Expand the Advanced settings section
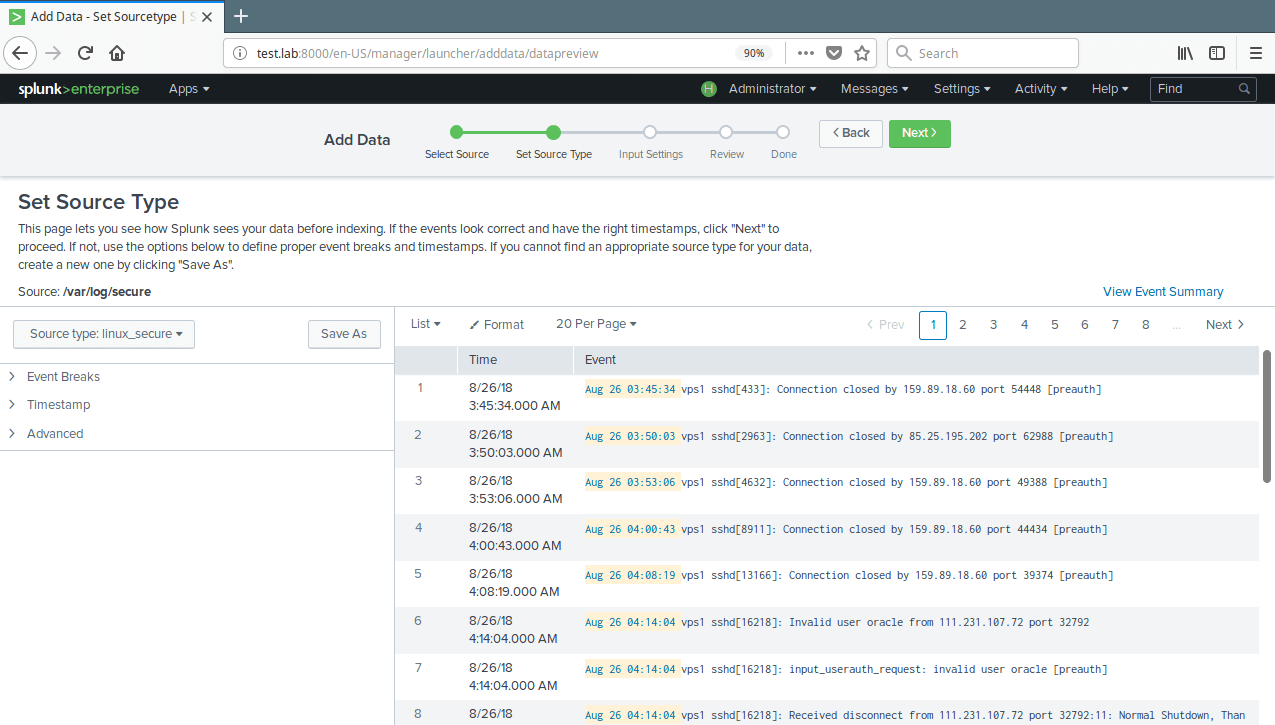Viewport: 1275px width, 725px height. (x=55, y=434)
